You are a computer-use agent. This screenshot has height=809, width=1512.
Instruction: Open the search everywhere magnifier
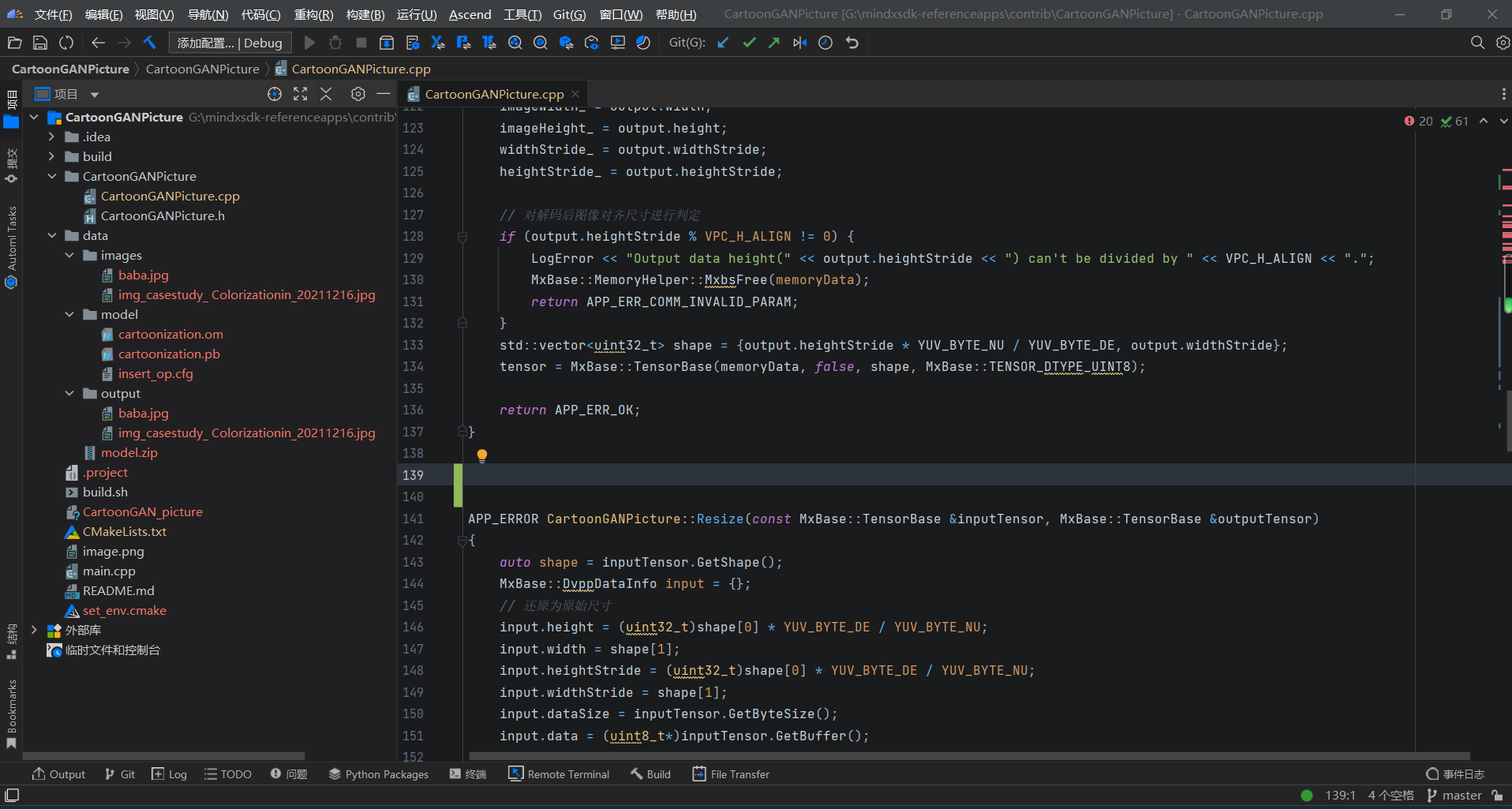[x=1477, y=43]
